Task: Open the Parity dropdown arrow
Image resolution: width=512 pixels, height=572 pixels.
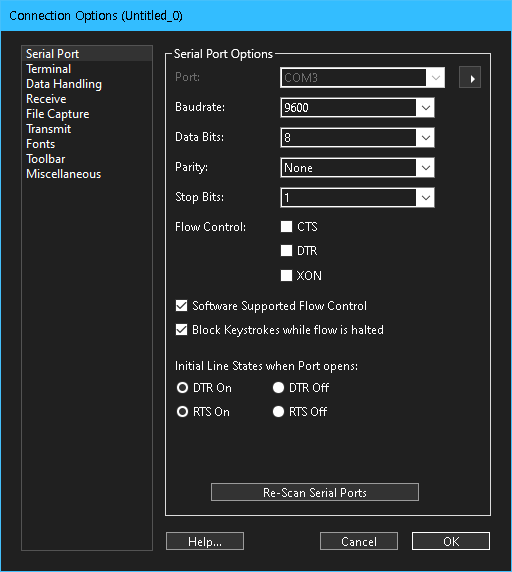Action: pyautogui.click(x=426, y=168)
